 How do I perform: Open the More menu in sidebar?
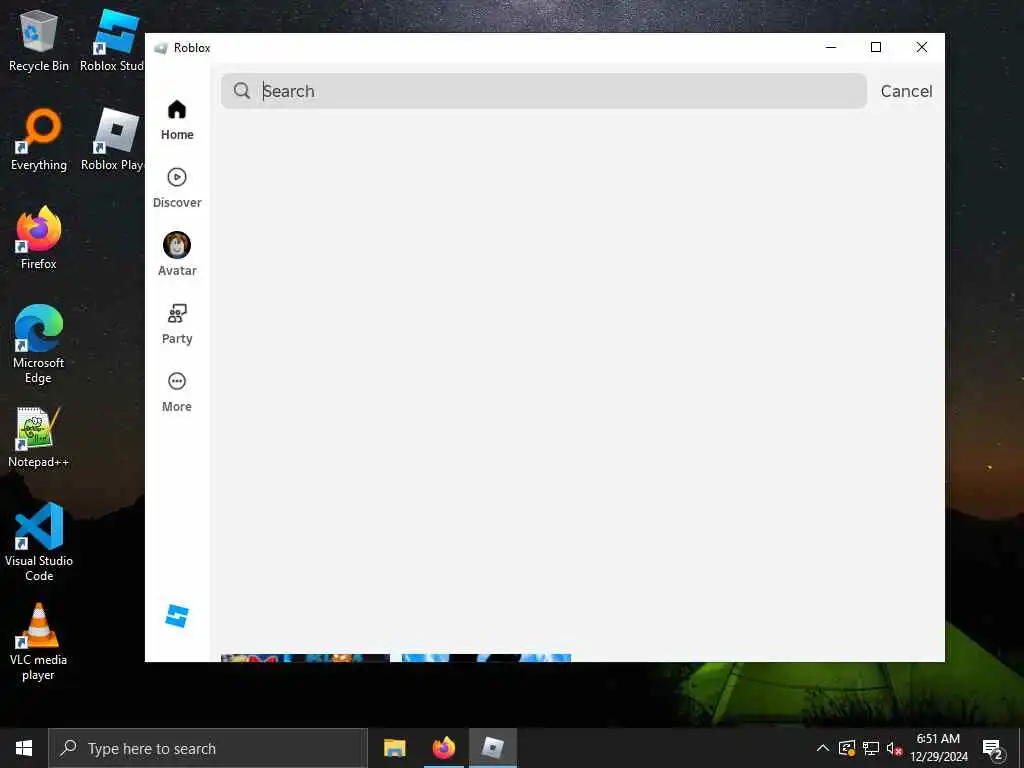coord(177,392)
